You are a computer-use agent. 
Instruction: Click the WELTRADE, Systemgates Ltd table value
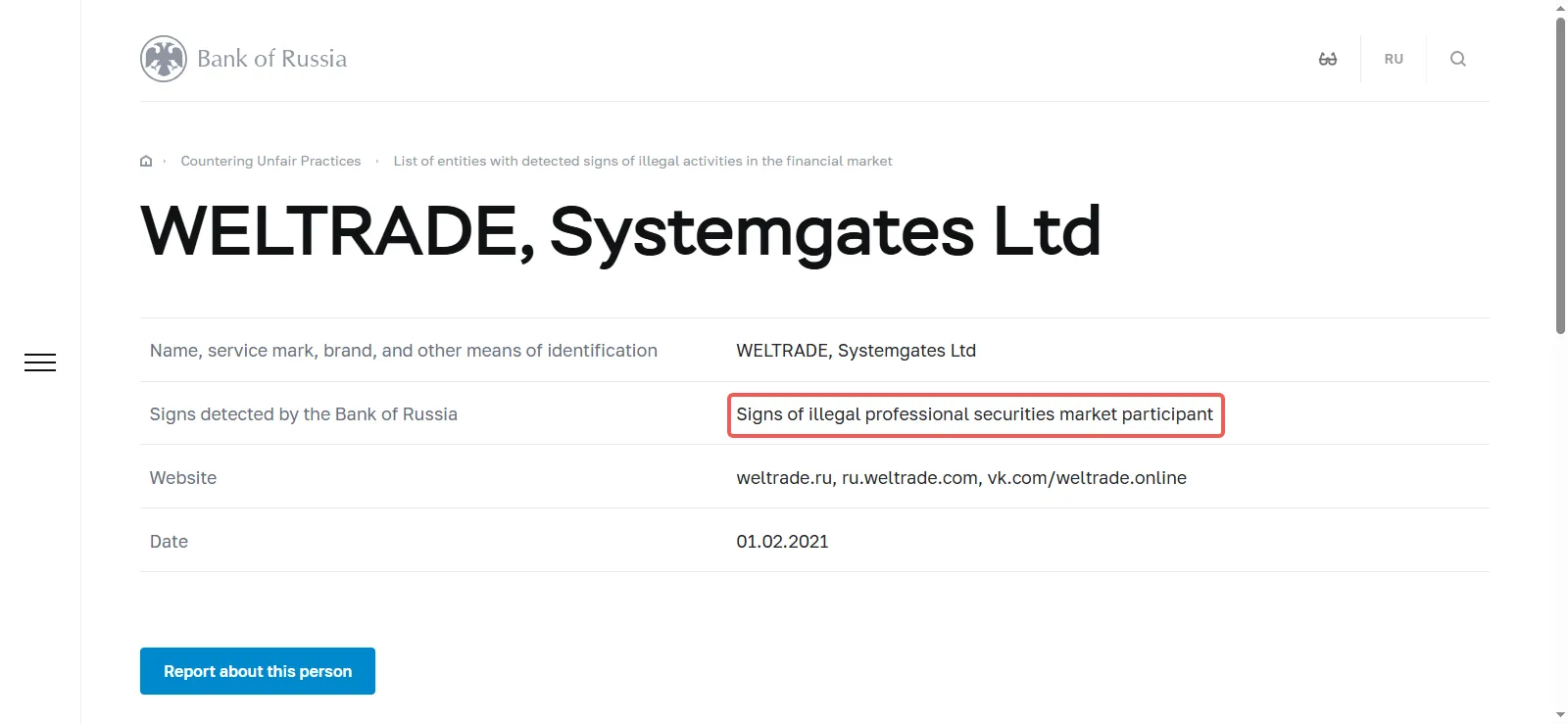857,351
